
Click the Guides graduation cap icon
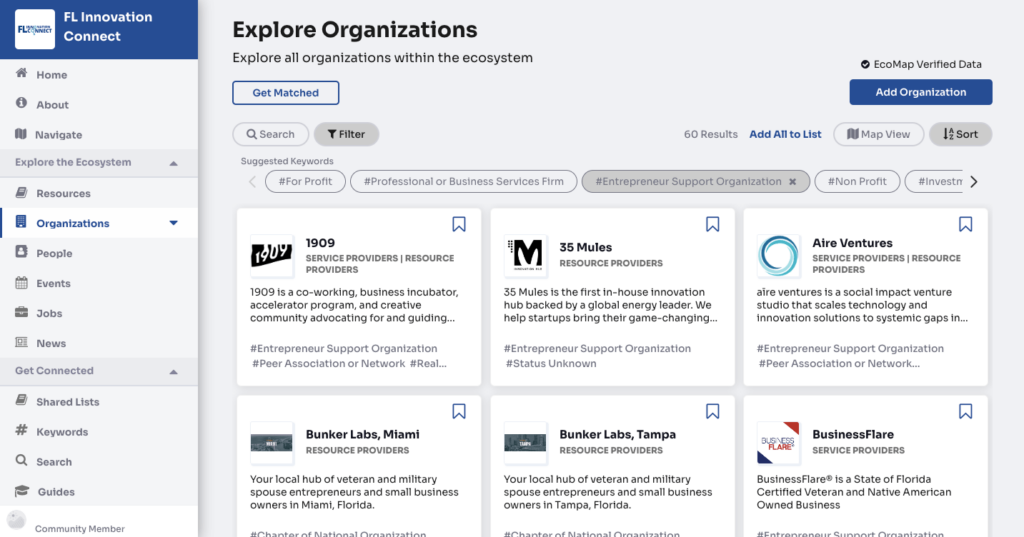(x=22, y=491)
